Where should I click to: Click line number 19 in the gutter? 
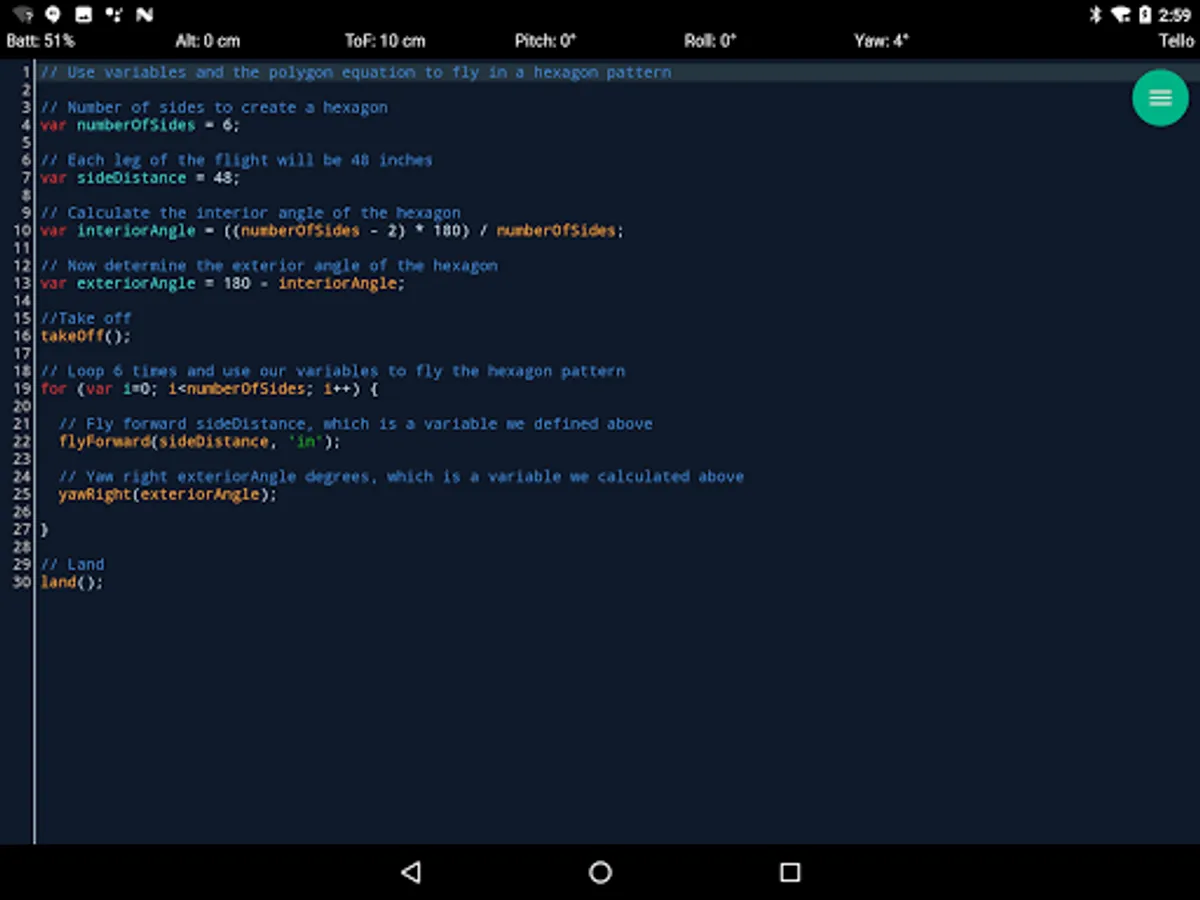point(21,389)
